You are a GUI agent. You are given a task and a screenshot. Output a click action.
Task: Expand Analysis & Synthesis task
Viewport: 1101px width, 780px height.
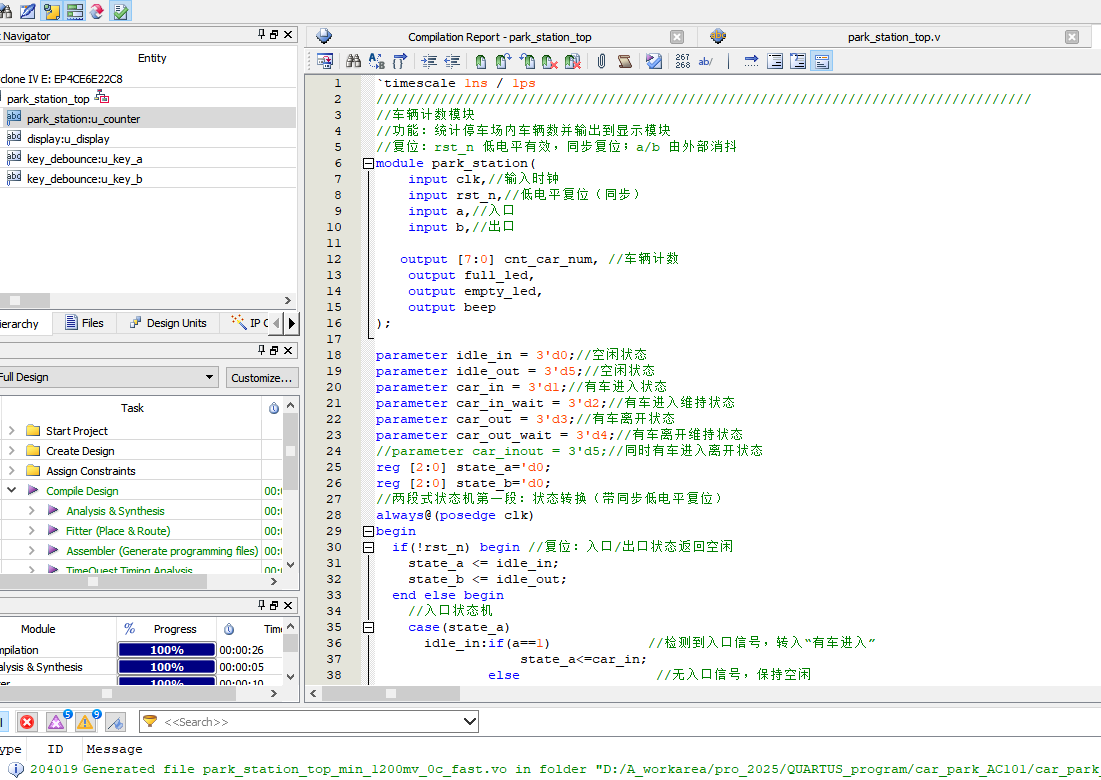[32, 510]
